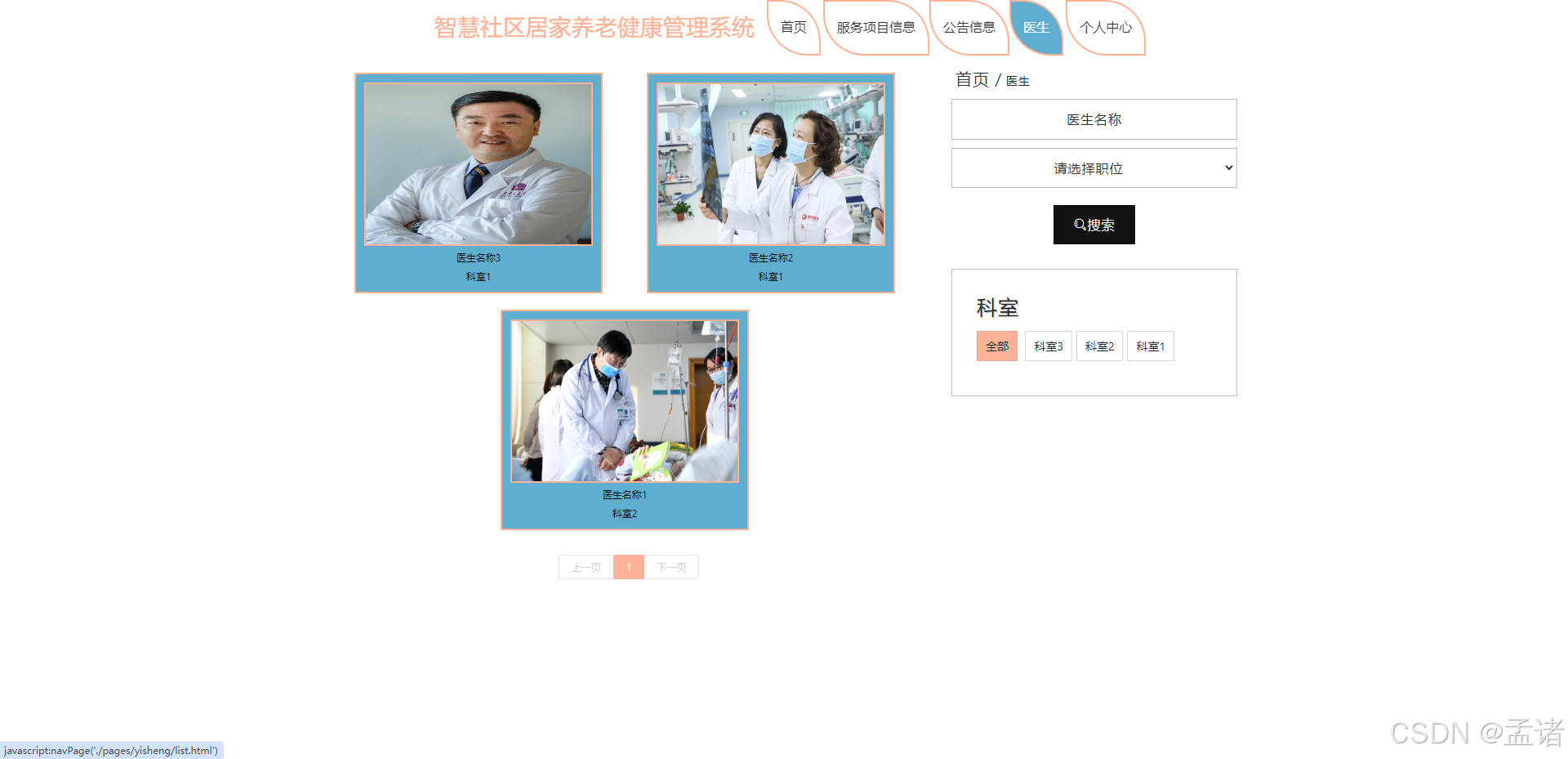1568x759 pixels.
Task: Click the 医生名称 search input field
Action: pos(1094,118)
